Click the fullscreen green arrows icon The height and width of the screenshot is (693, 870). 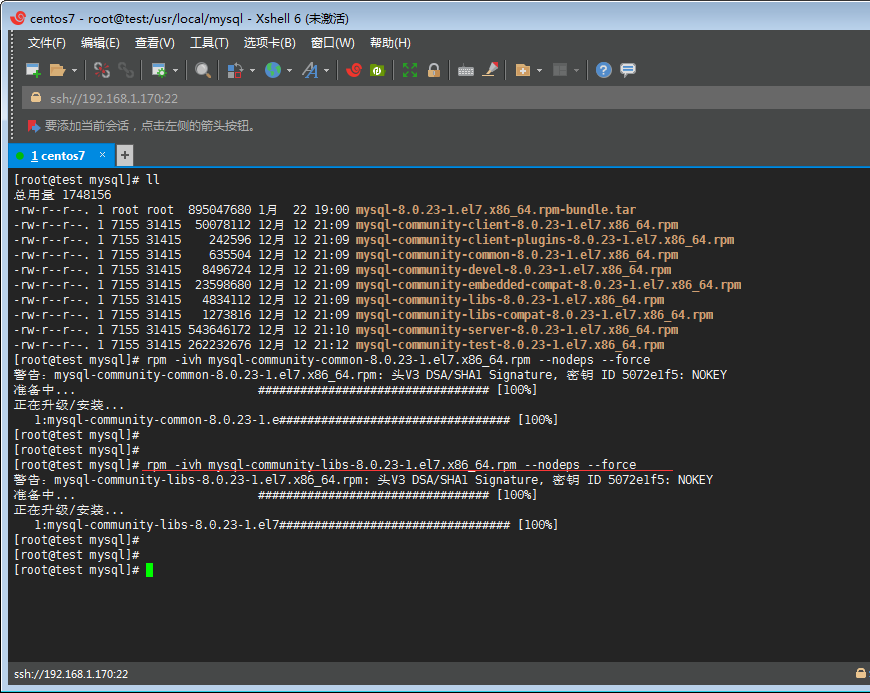tap(410, 70)
